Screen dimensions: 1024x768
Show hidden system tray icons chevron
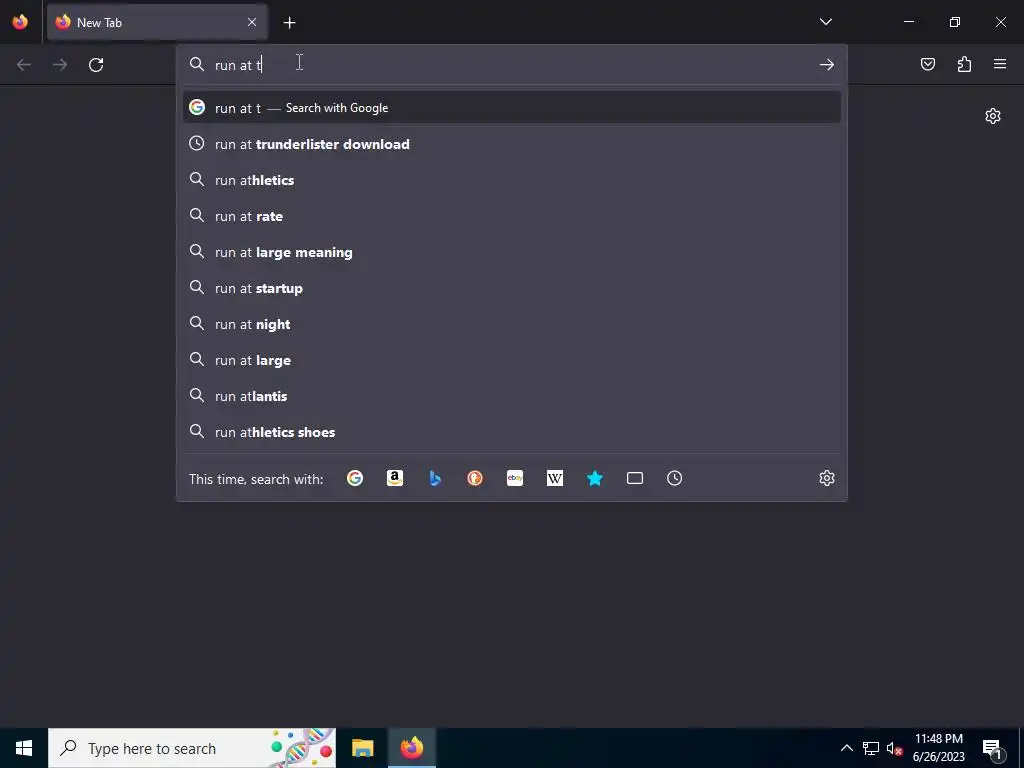pos(846,748)
